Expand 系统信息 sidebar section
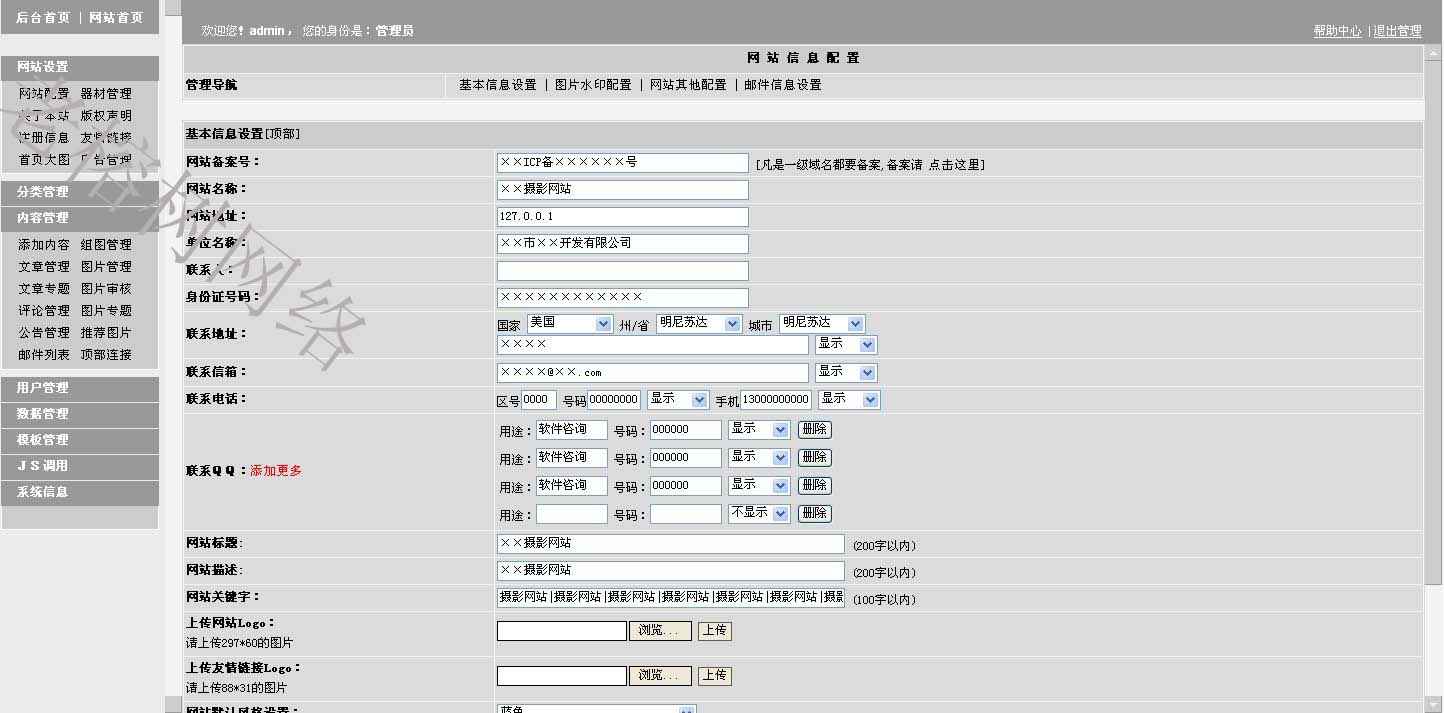This screenshot has height=713, width=1444. tap(80, 492)
